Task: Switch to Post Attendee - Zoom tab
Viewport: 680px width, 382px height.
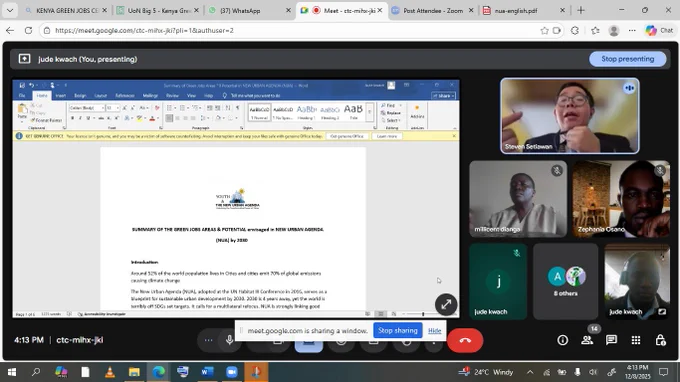Action: point(432,10)
